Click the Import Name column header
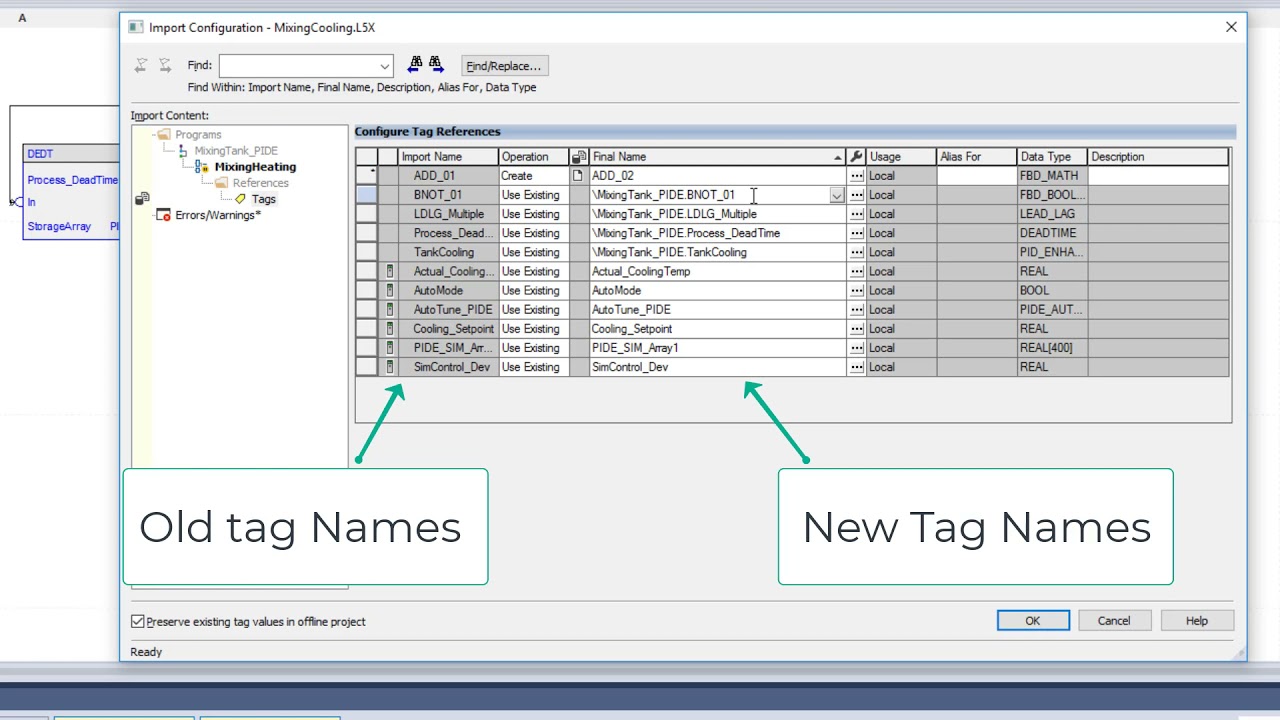The height and width of the screenshot is (720, 1280). coord(448,157)
